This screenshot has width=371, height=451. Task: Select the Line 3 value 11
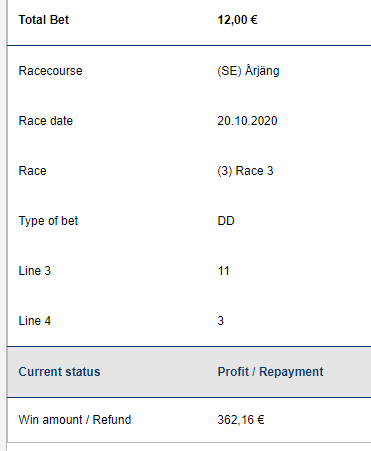coord(223,271)
